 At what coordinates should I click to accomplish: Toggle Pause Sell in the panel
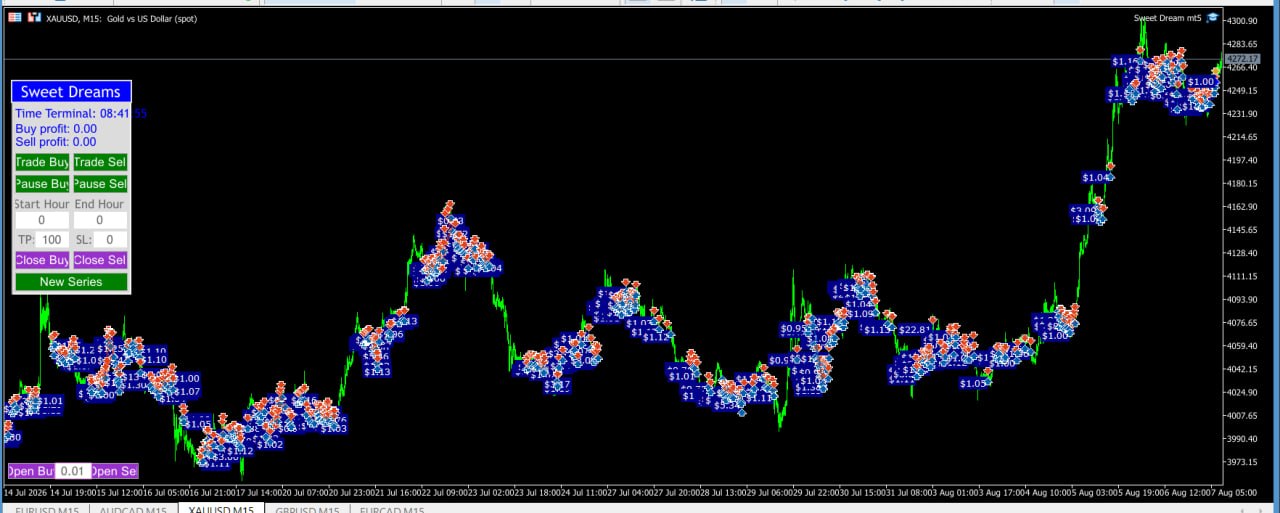click(100, 184)
